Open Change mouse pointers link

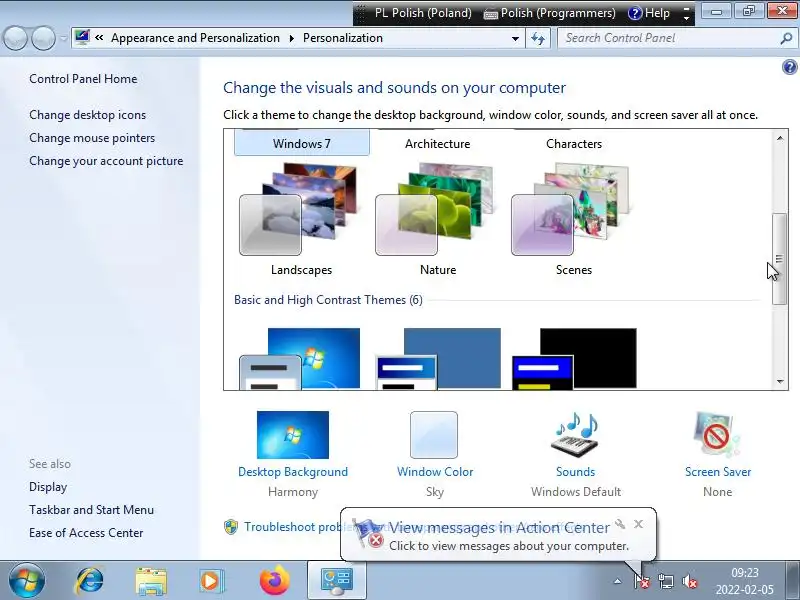92,138
